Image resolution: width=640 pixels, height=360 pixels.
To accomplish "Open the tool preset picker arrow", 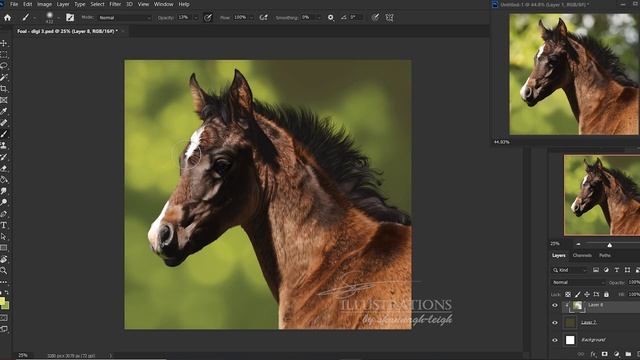I will 35,18.
